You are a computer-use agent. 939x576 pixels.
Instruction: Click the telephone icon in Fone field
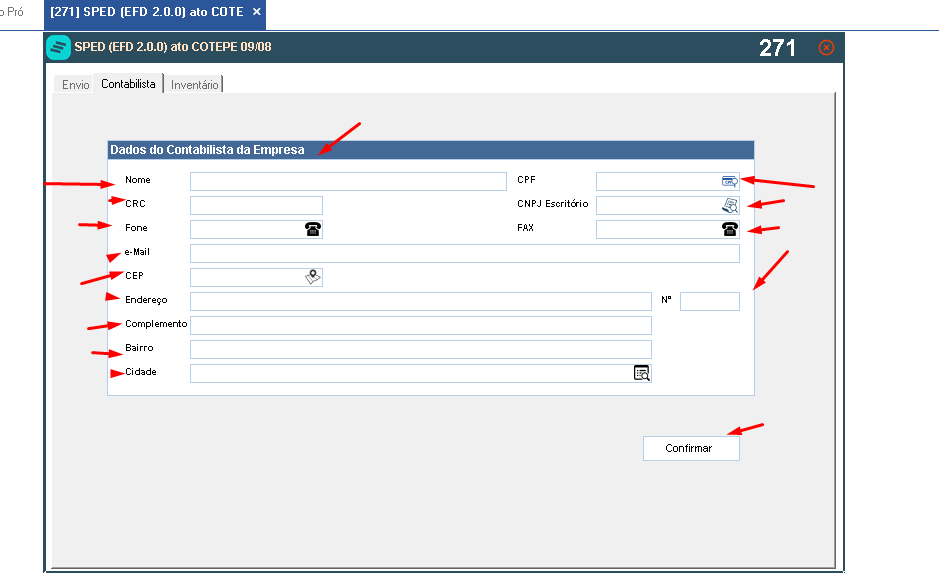313,229
